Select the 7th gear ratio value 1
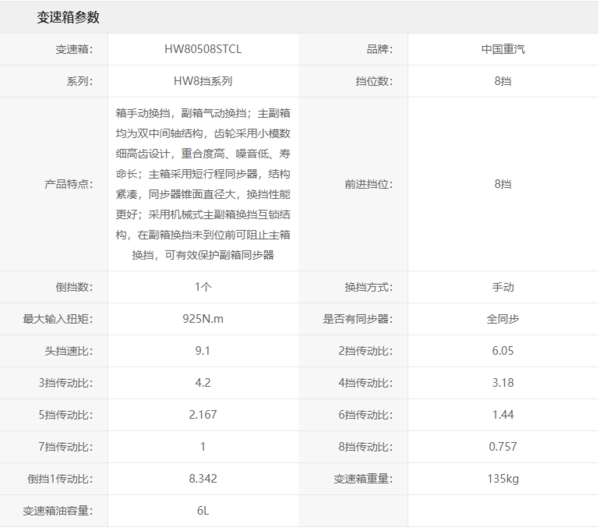The height and width of the screenshot is (531, 600). click(203, 447)
